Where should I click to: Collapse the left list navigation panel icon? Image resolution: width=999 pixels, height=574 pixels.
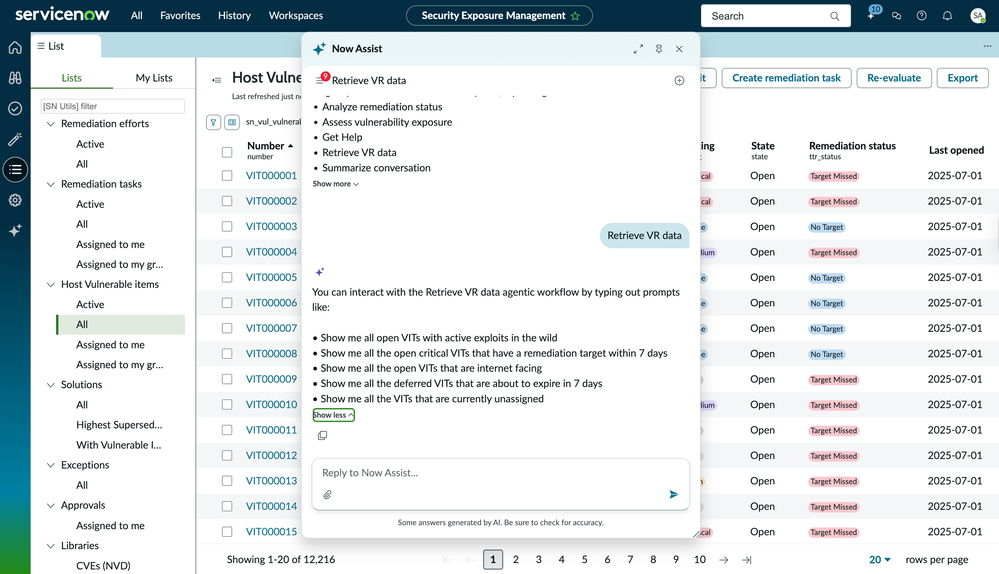(x=217, y=80)
